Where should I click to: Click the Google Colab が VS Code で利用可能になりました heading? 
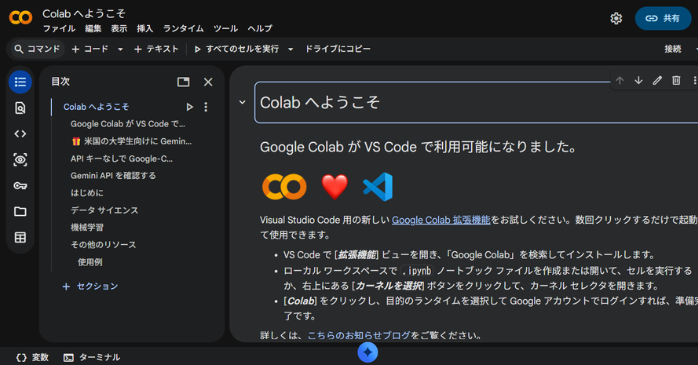point(418,147)
